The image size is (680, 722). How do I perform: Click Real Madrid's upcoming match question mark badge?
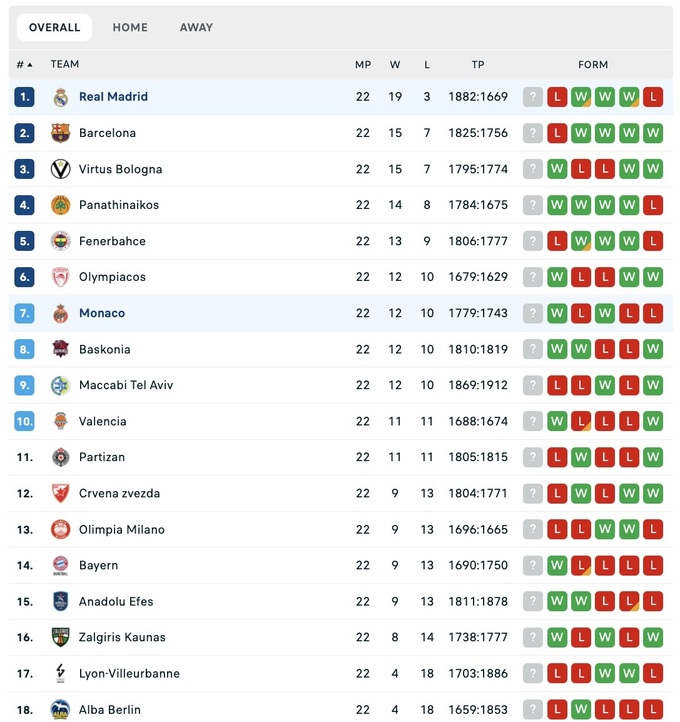coord(533,97)
